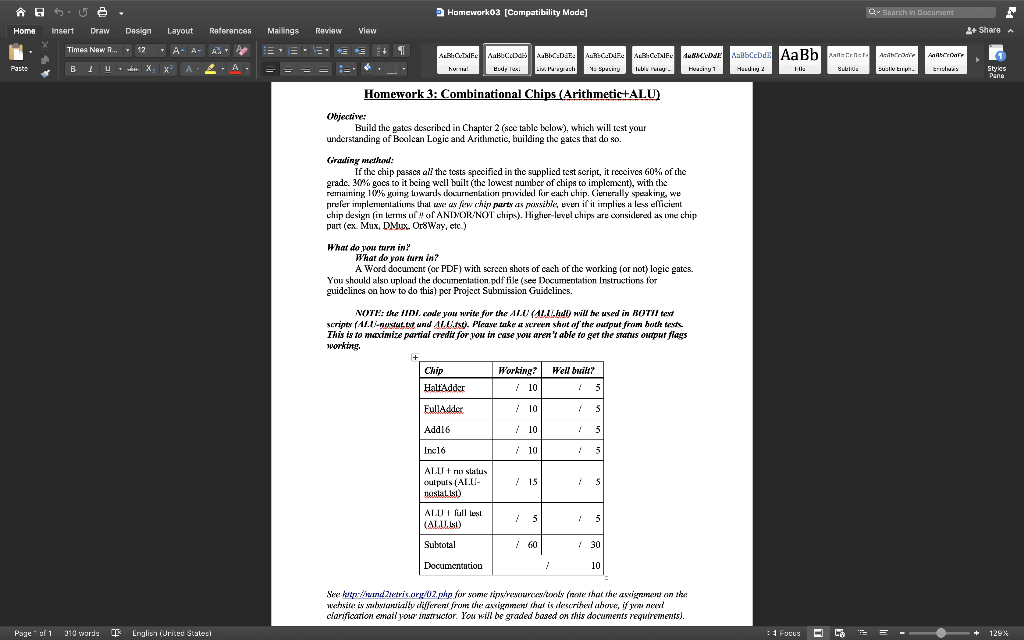Enable center text alignment

[286, 69]
